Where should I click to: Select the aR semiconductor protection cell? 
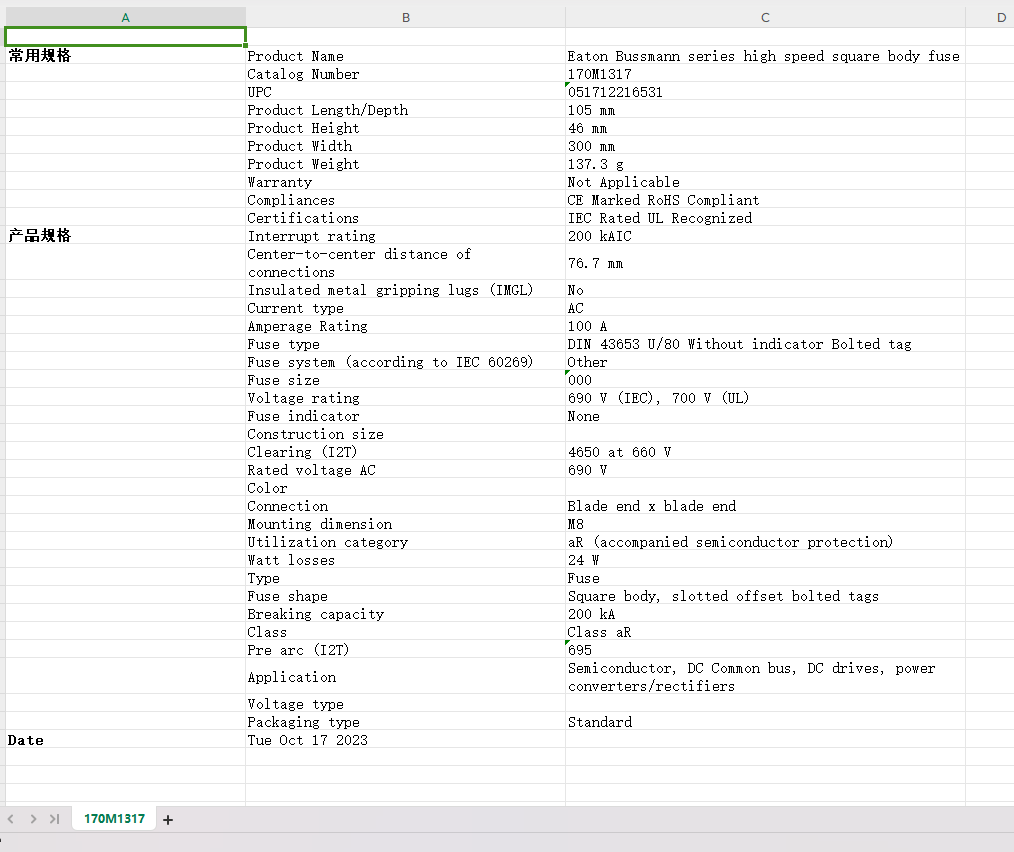tap(765, 541)
